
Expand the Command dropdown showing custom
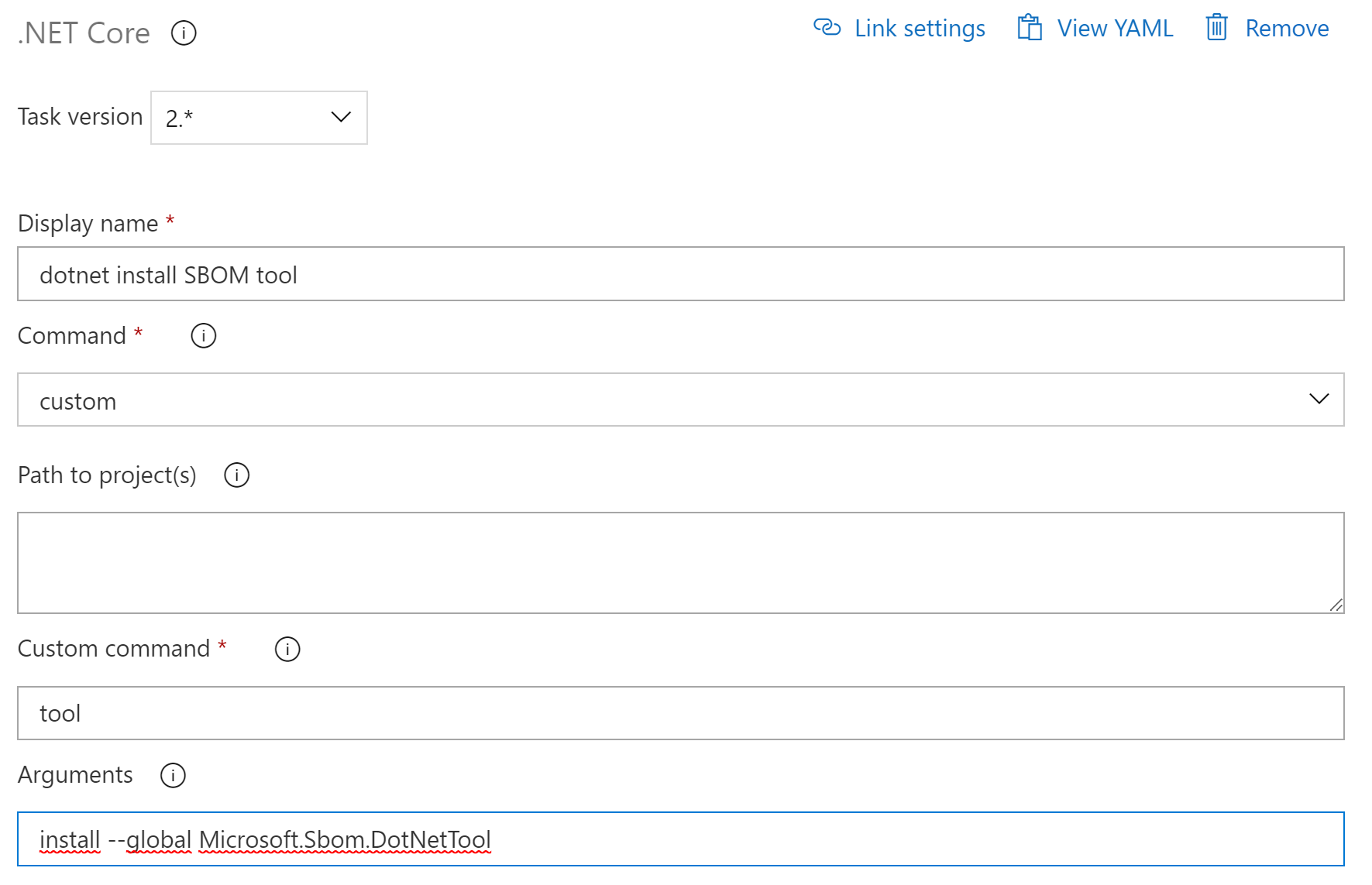tap(681, 400)
